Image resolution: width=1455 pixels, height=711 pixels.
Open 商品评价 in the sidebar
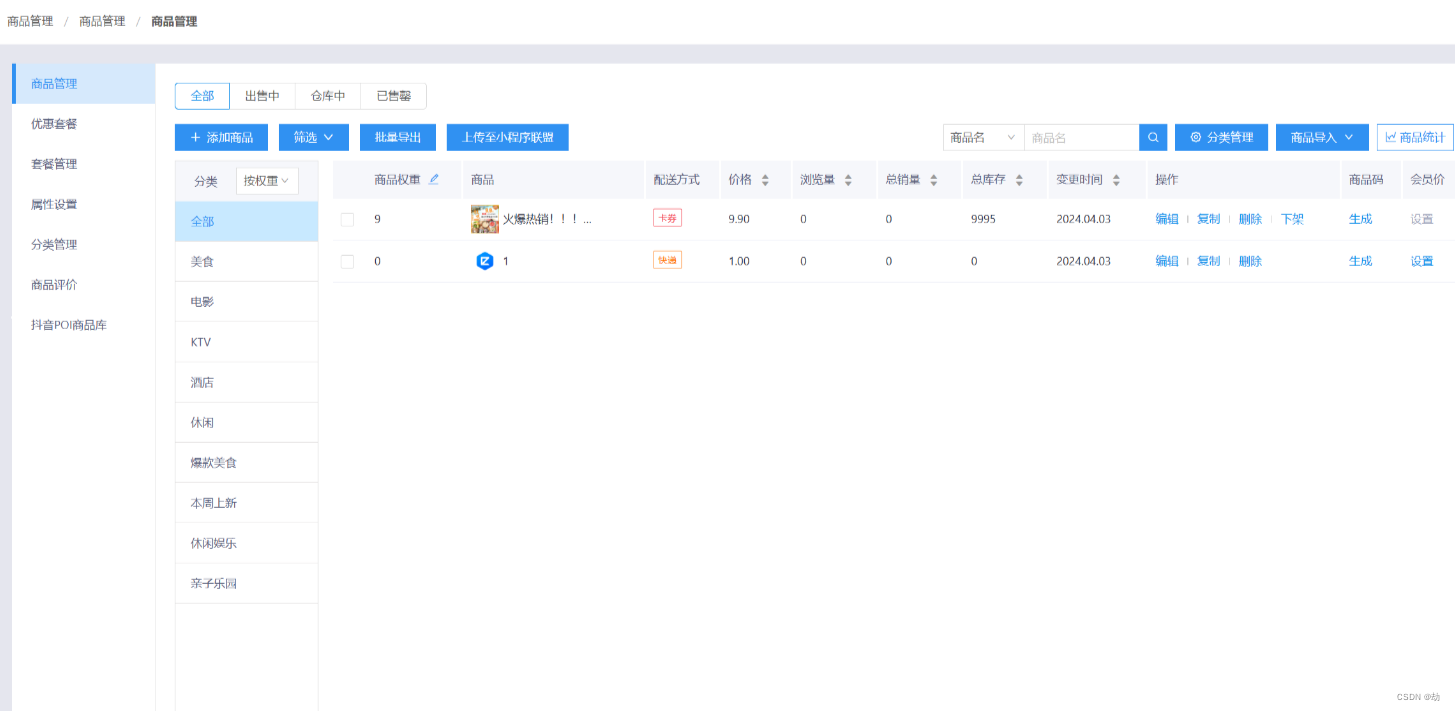coord(84,285)
